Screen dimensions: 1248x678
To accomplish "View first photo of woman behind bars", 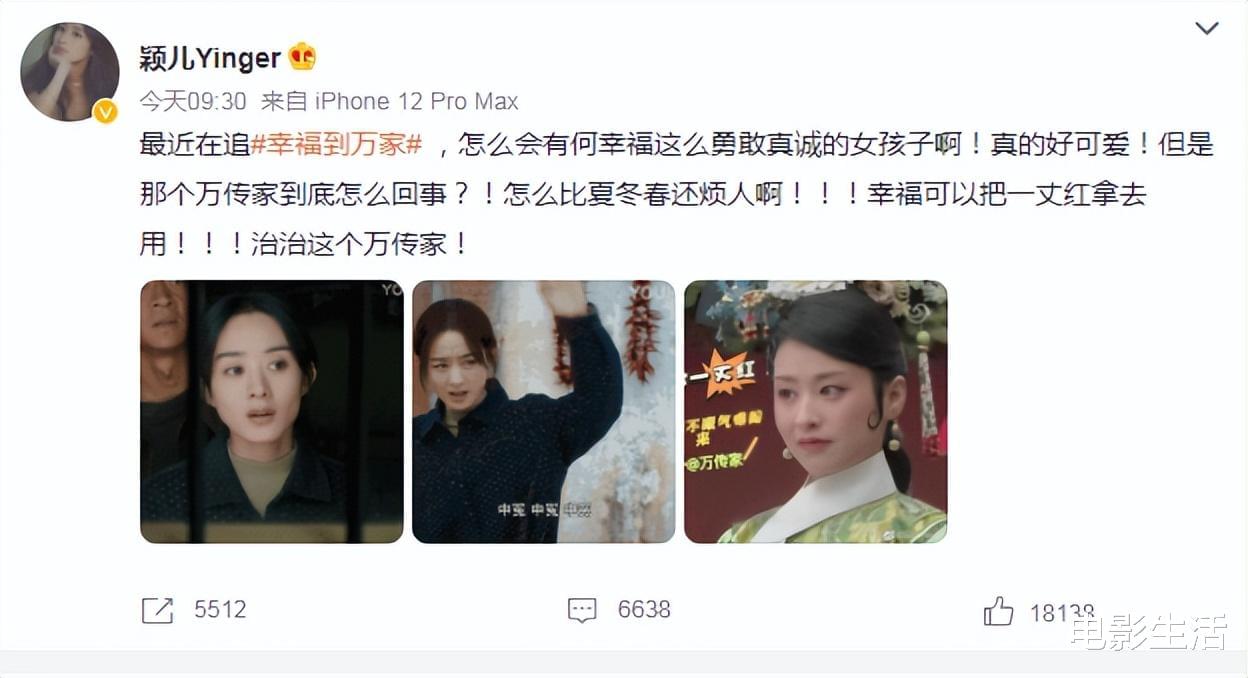I will pyautogui.click(x=272, y=412).
